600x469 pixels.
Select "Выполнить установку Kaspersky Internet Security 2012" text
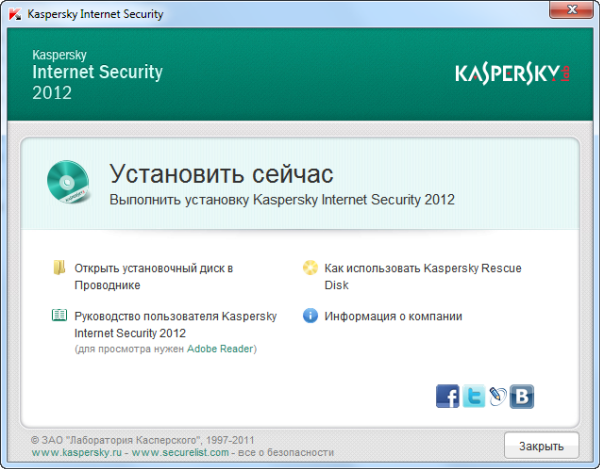(282, 200)
